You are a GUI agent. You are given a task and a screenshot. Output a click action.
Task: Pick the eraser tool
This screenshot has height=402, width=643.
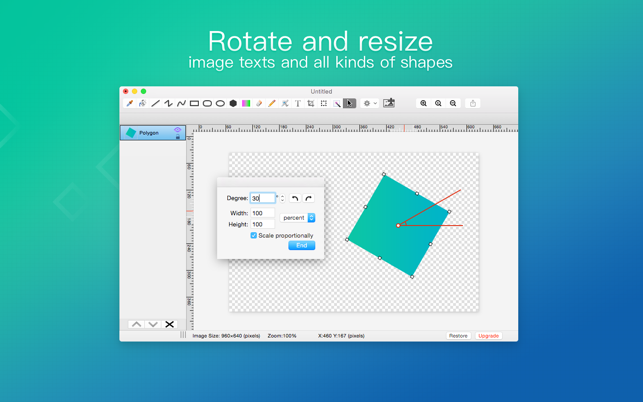[x=259, y=103]
